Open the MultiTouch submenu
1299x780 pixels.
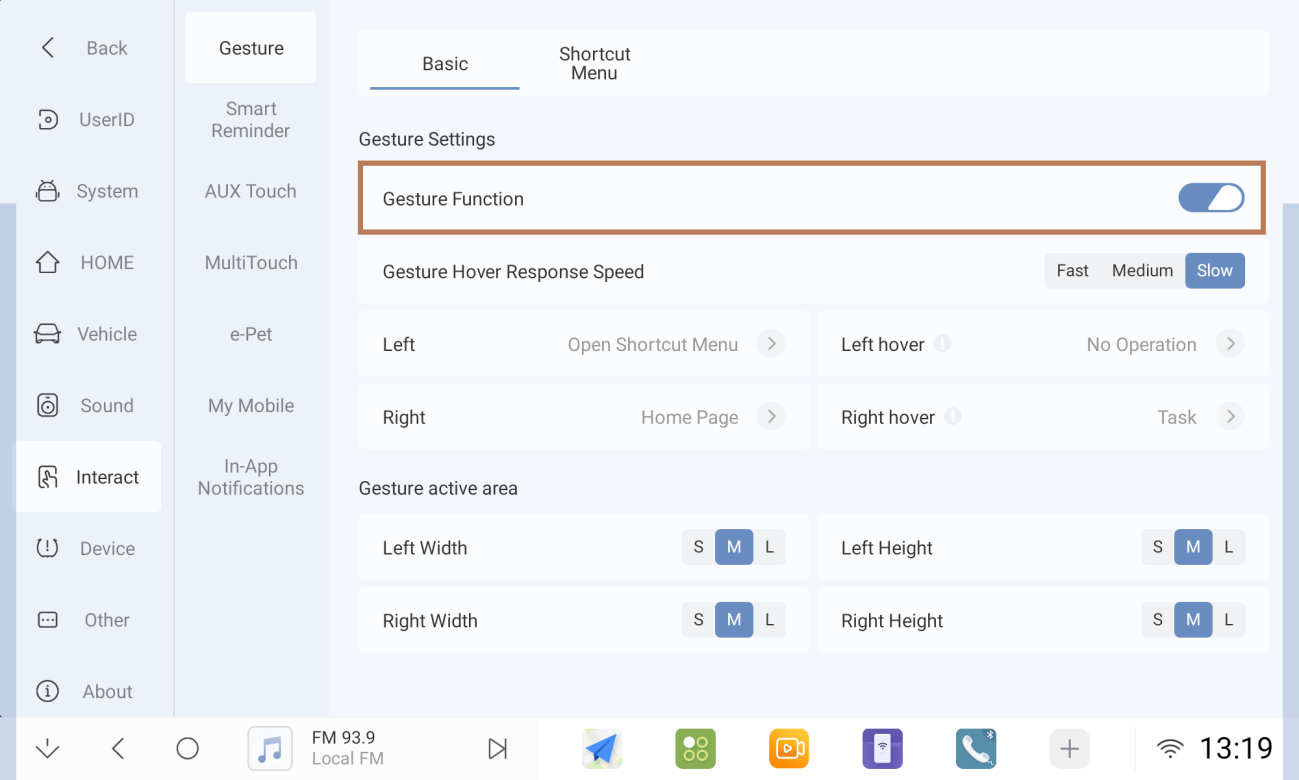251,263
